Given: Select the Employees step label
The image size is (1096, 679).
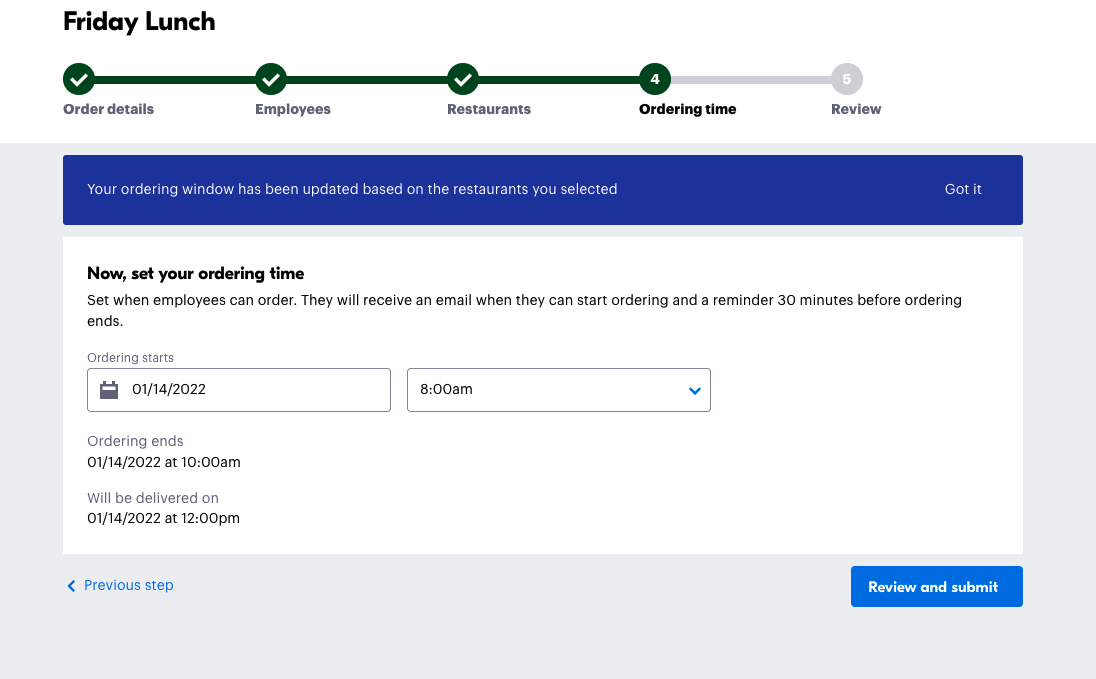Looking at the screenshot, I should tap(293, 109).
